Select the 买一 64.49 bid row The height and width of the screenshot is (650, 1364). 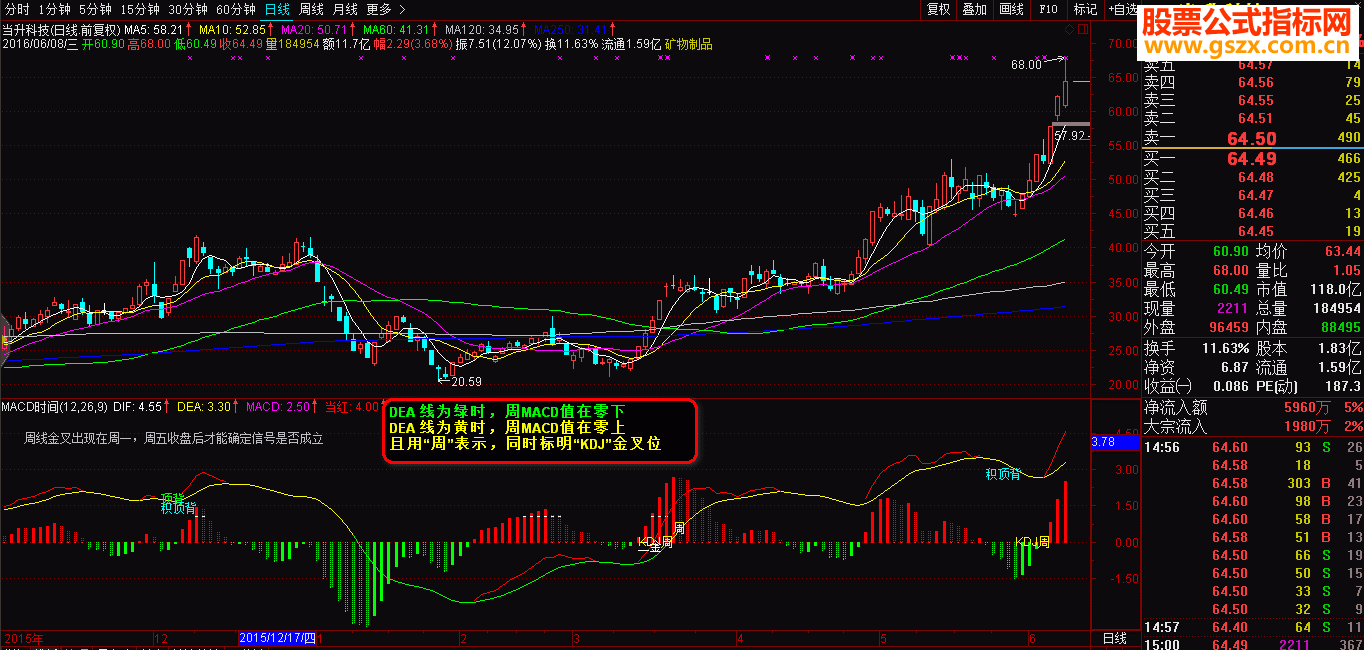[x=1252, y=158]
